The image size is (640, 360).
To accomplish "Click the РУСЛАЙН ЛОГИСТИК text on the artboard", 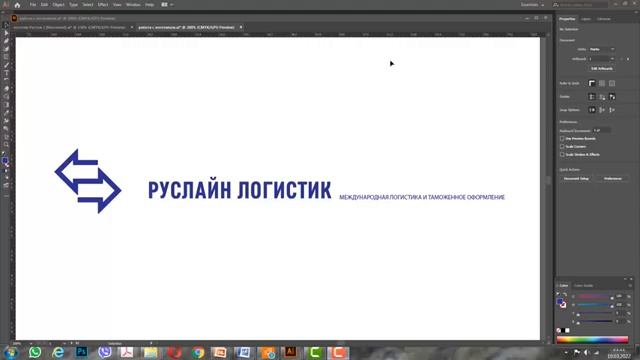I will (x=240, y=190).
